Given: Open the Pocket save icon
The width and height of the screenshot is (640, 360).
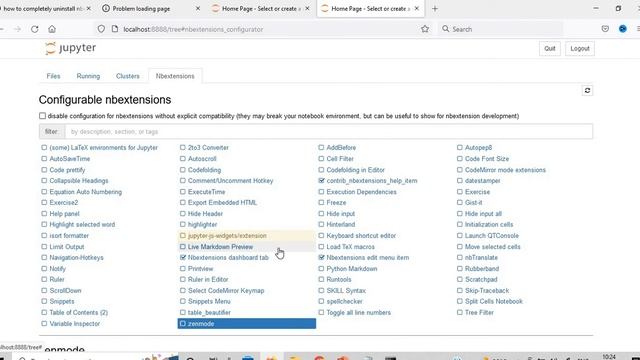Looking at the screenshot, I should 605,29.
